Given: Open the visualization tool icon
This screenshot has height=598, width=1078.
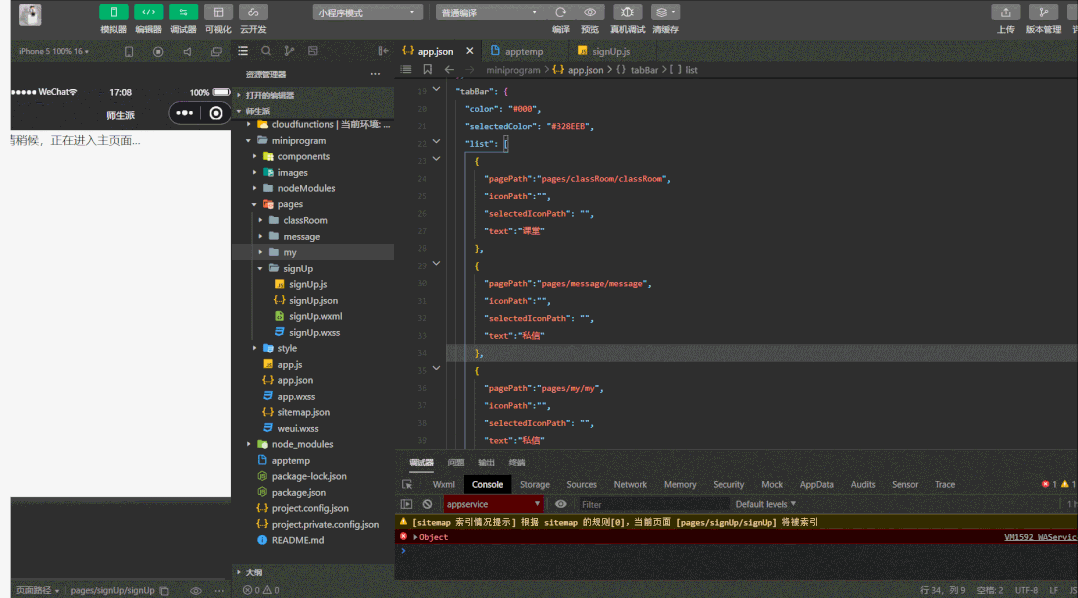Looking at the screenshot, I should [218, 12].
